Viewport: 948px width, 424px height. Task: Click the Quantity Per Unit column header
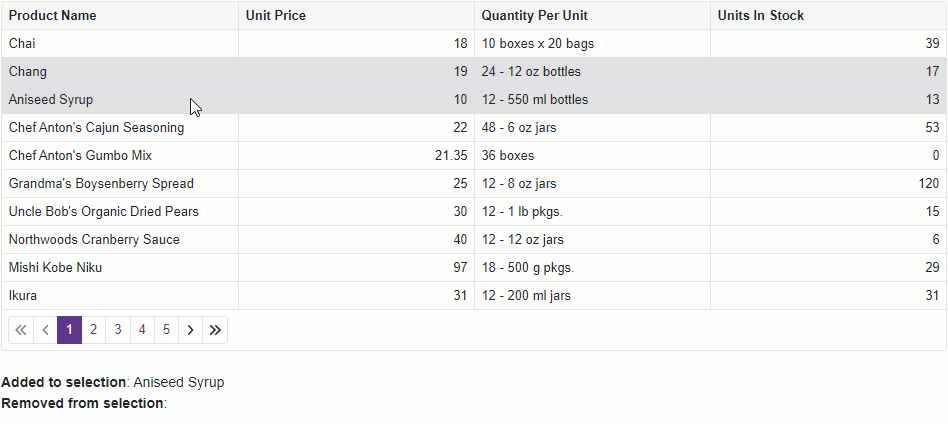[x=592, y=16]
